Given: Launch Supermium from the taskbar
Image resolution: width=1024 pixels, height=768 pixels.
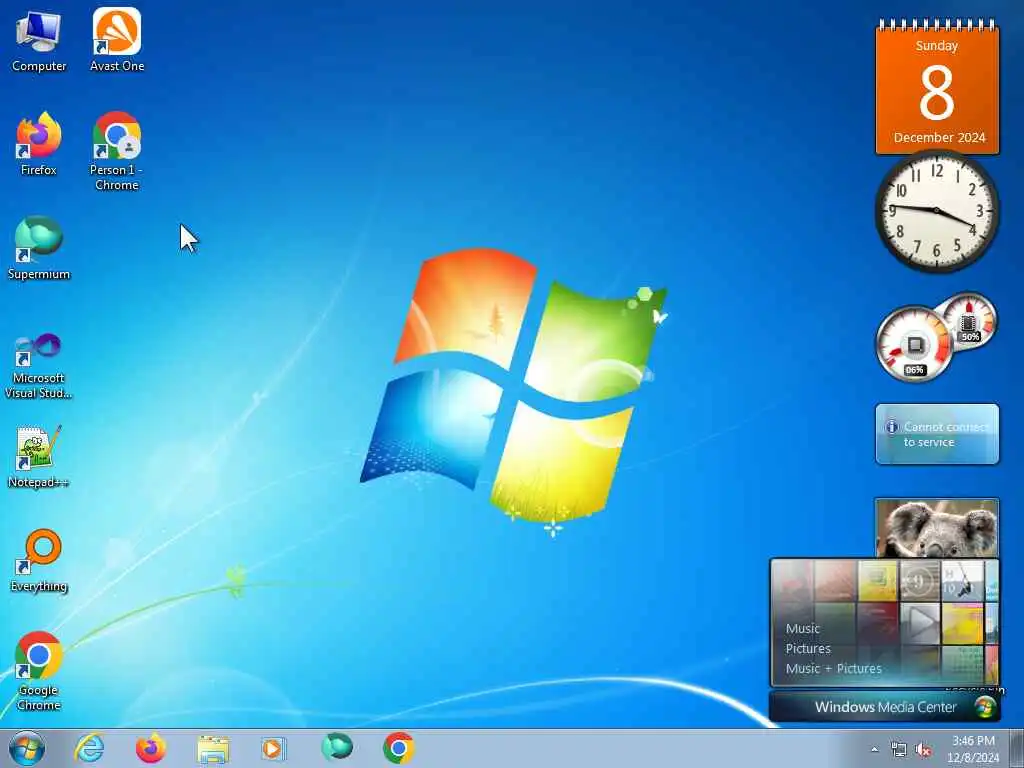Looking at the screenshot, I should tap(337, 748).
